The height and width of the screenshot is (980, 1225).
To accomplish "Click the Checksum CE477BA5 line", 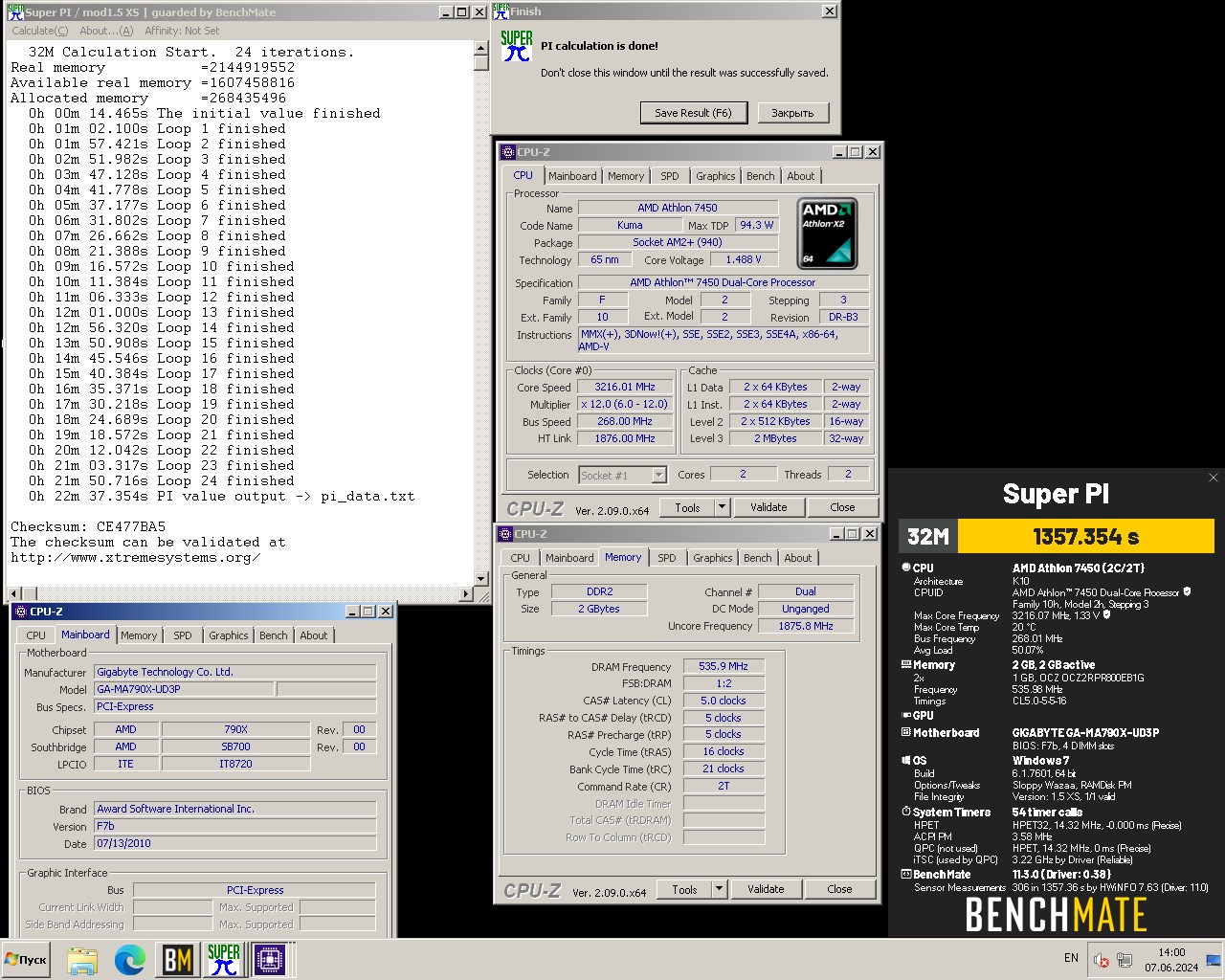I will 88,526.
